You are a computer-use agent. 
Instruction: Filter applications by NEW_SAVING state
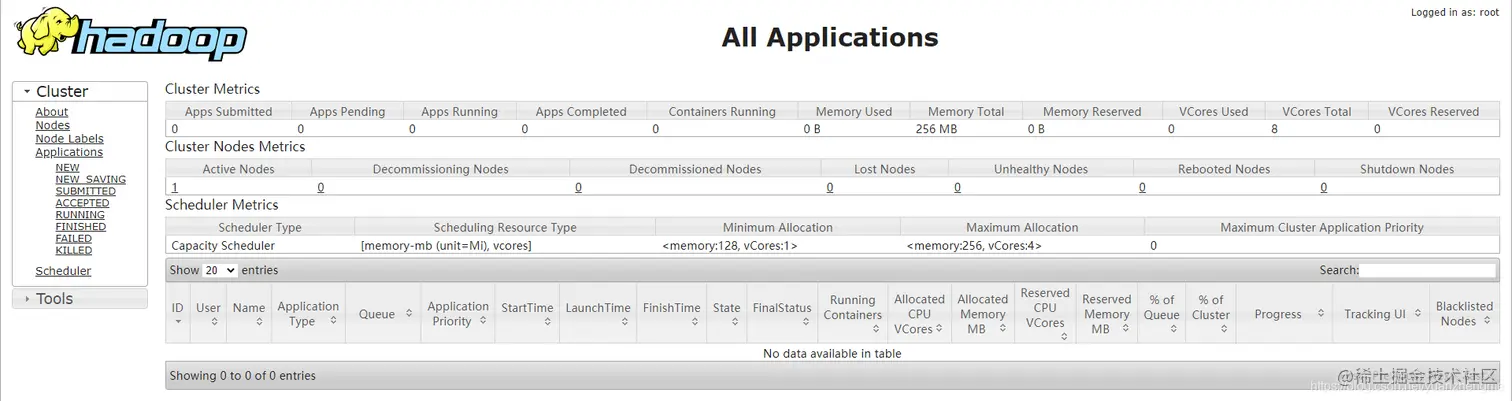tap(90, 180)
